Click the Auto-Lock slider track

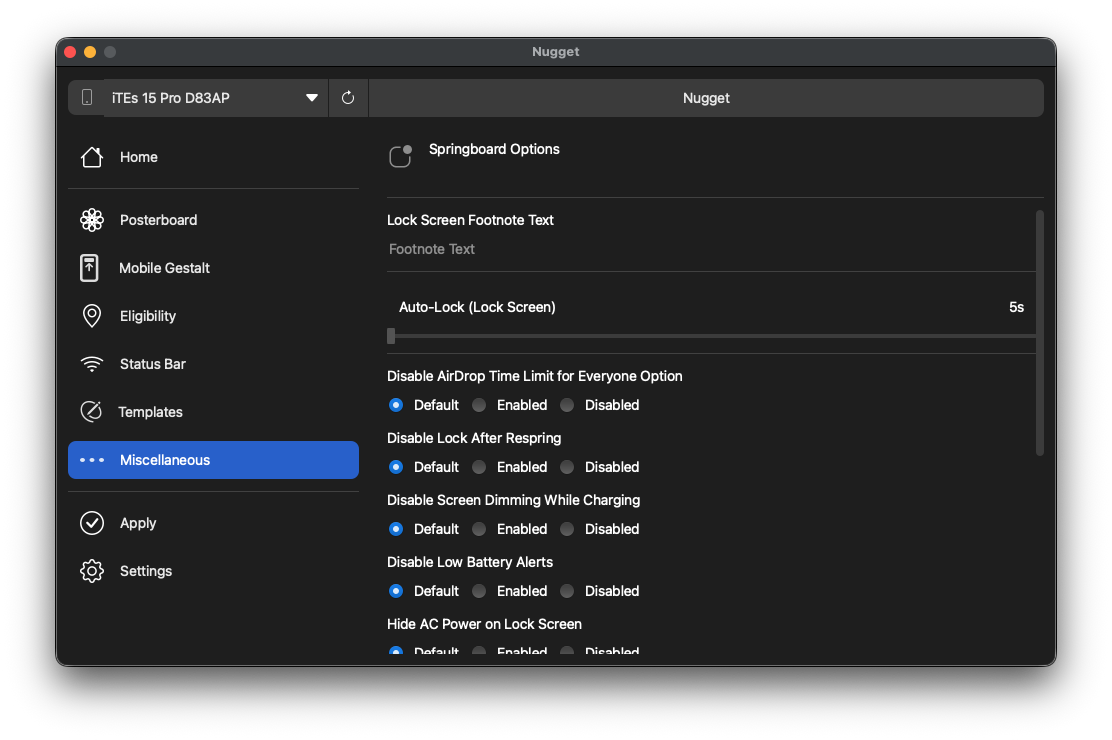711,336
